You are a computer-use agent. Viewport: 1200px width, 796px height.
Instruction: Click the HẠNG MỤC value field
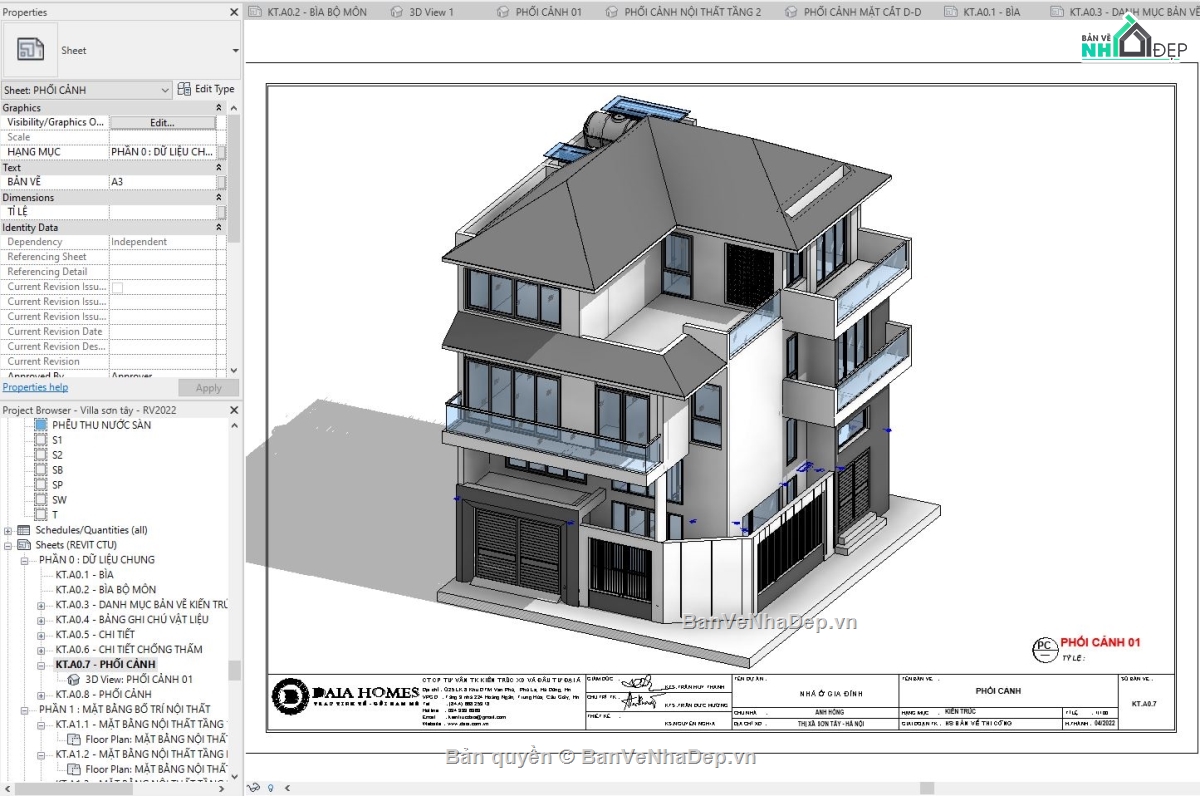[162, 152]
